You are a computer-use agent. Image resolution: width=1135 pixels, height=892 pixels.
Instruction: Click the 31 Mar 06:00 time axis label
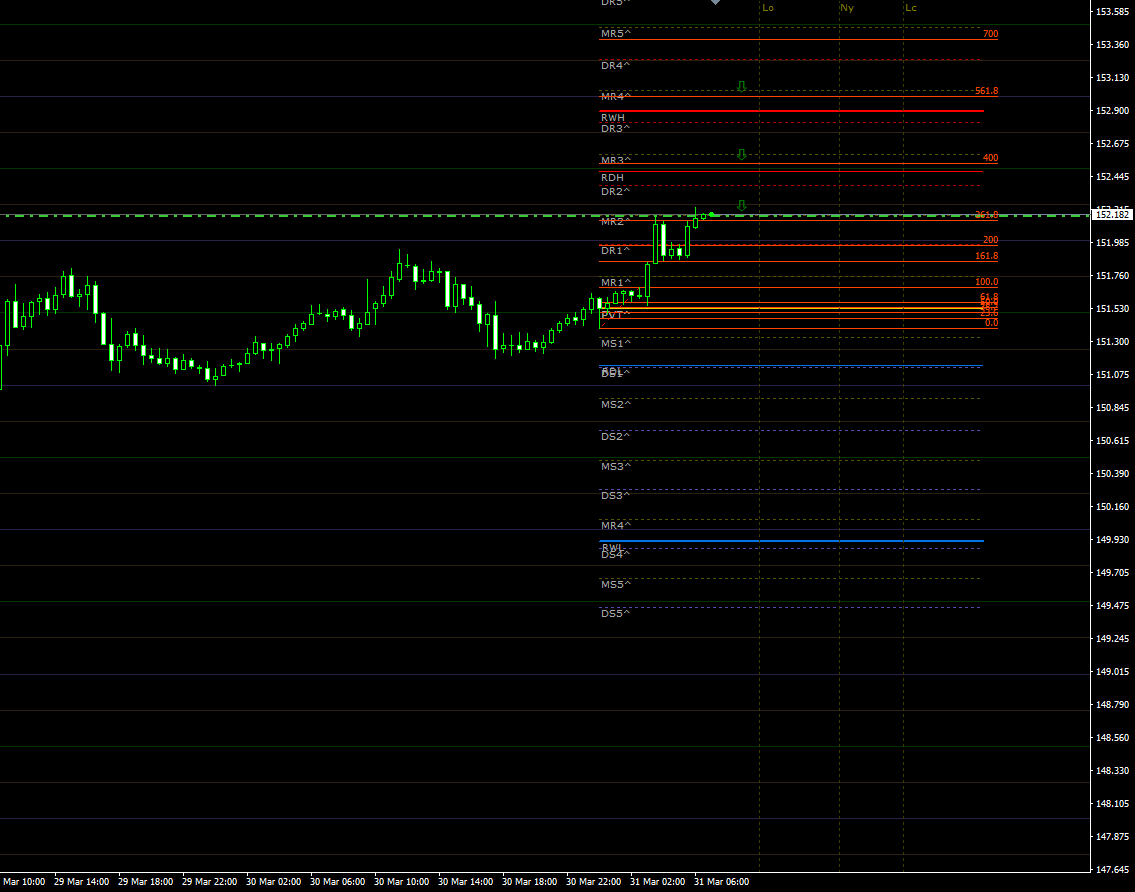[722, 881]
